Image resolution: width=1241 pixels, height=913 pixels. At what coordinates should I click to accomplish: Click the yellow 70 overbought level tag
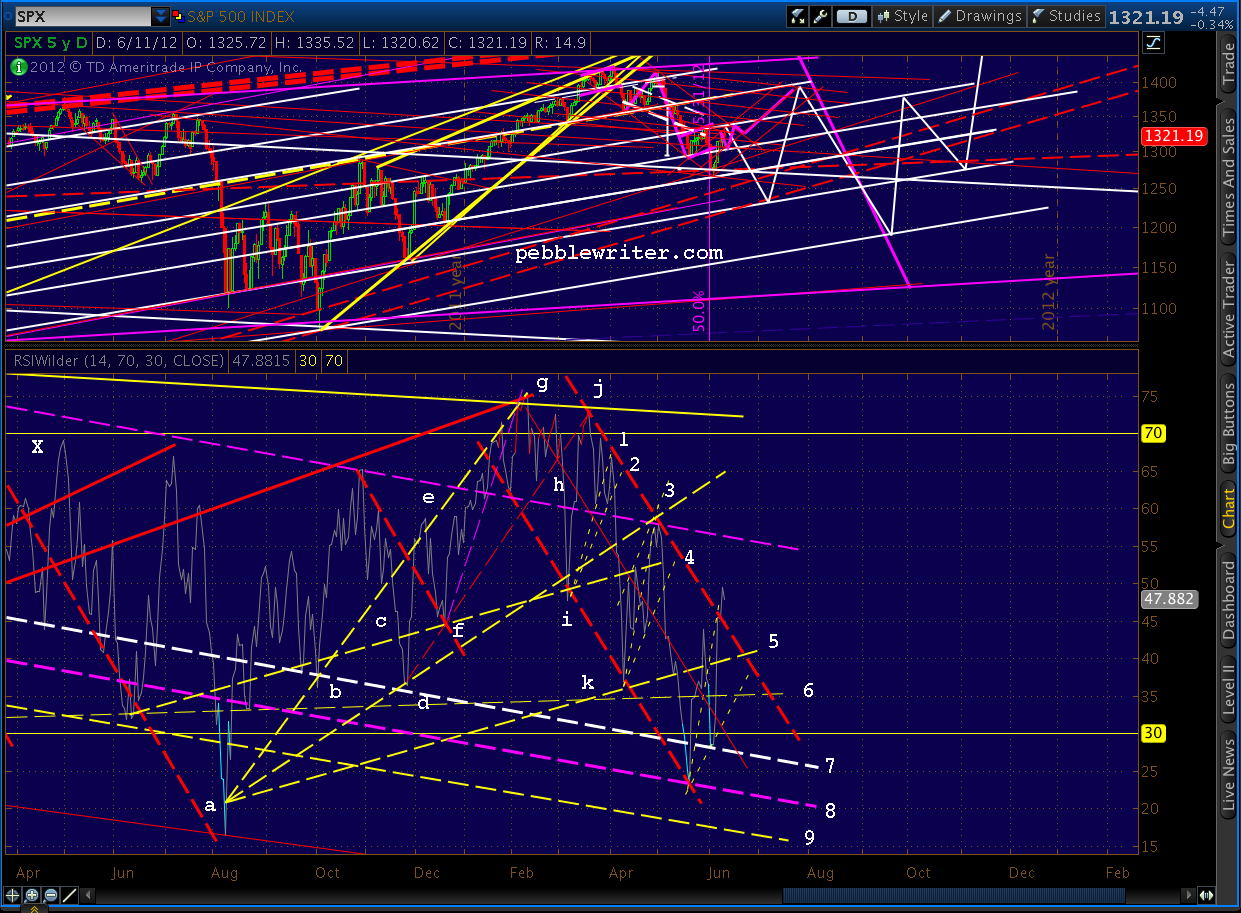[x=1155, y=433]
